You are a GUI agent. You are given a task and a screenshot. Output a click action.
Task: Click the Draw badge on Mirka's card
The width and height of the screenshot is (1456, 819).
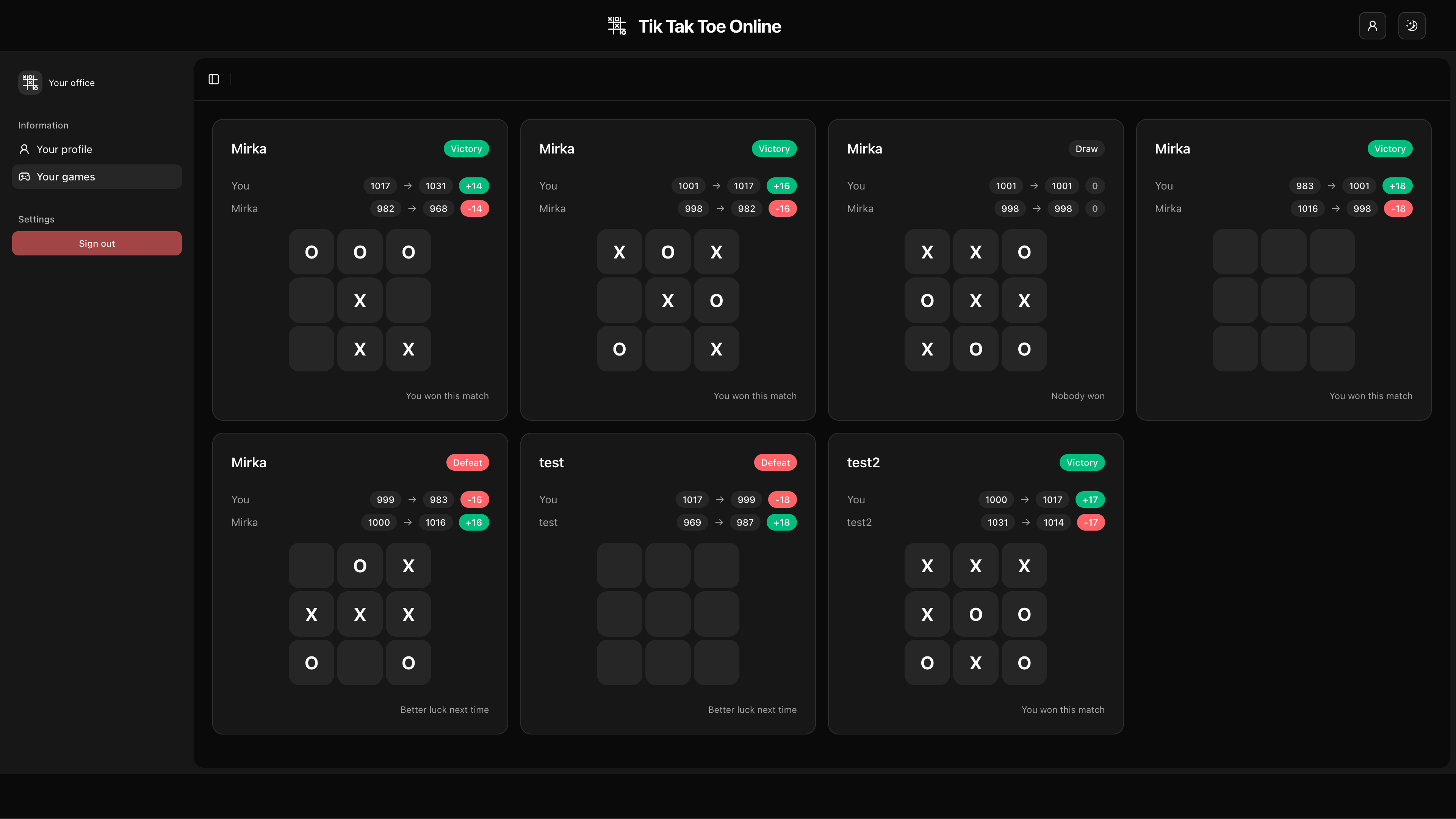(1086, 148)
